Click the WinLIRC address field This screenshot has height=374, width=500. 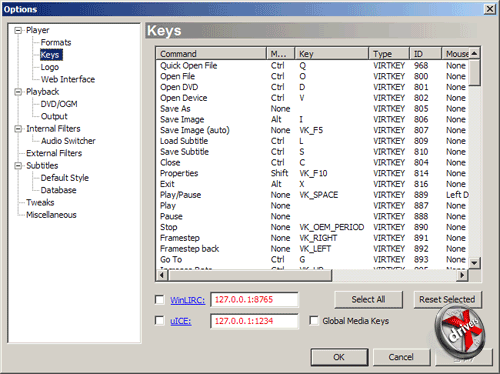[x=254, y=300]
